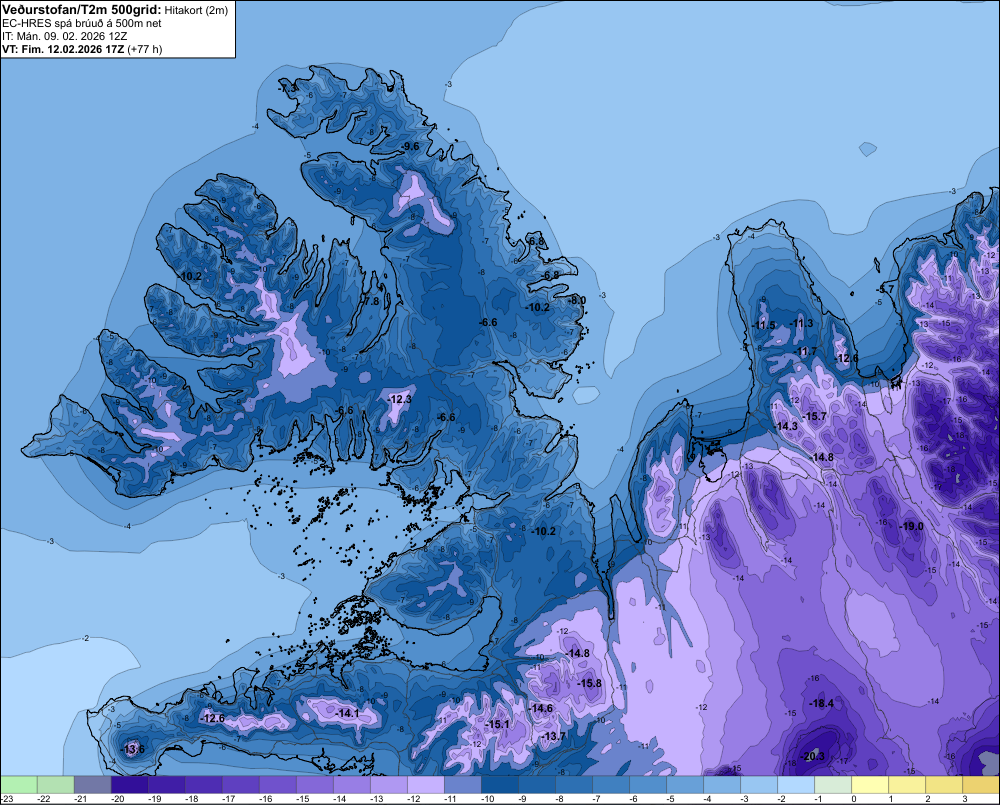Select the legend swatch above -14
Image resolution: width=1000 pixels, height=805 pixels.
click(352, 784)
